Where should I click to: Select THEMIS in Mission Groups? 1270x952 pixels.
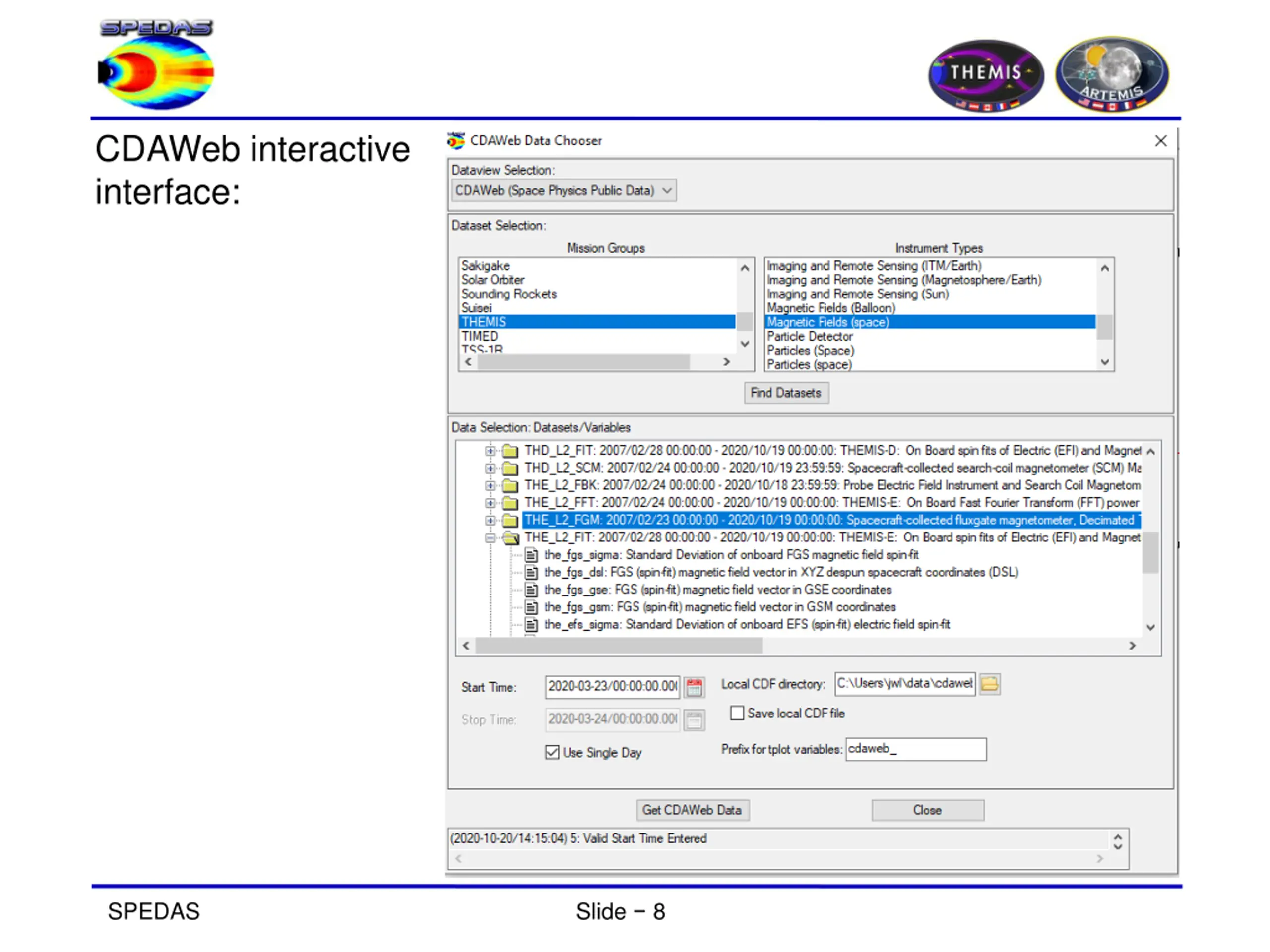pyautogui.click(x=598, y=322)
